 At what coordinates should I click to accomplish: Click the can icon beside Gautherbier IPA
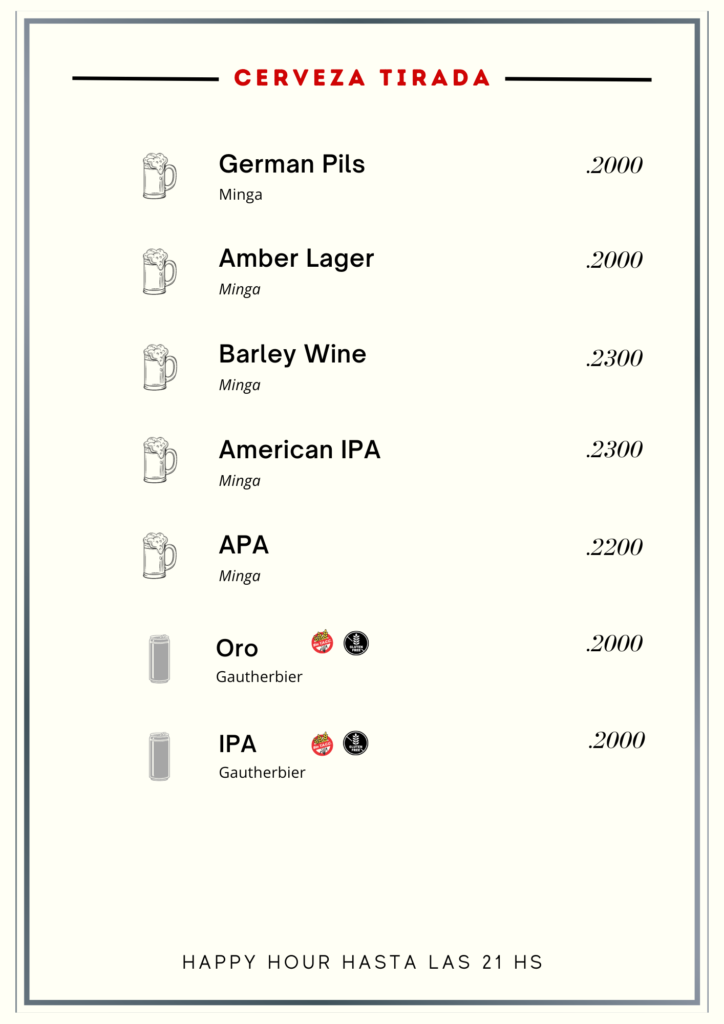[x=159, y=756]
